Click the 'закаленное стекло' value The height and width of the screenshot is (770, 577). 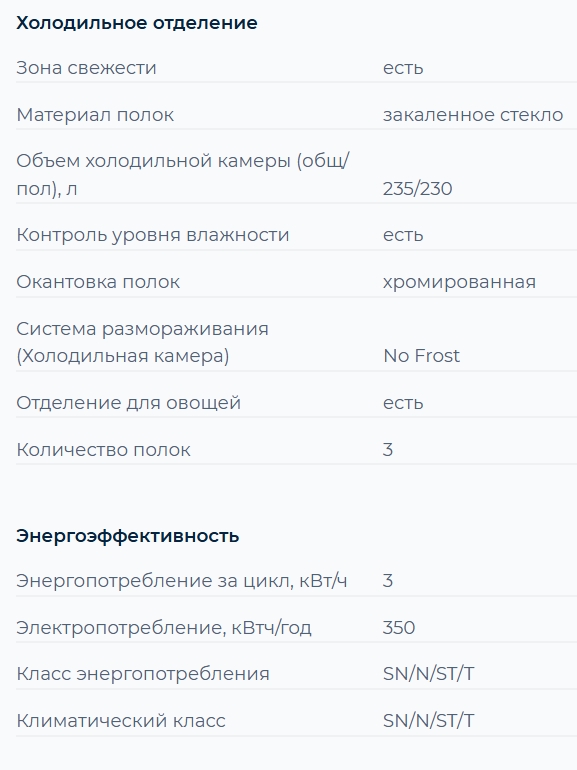coord(473,114)
